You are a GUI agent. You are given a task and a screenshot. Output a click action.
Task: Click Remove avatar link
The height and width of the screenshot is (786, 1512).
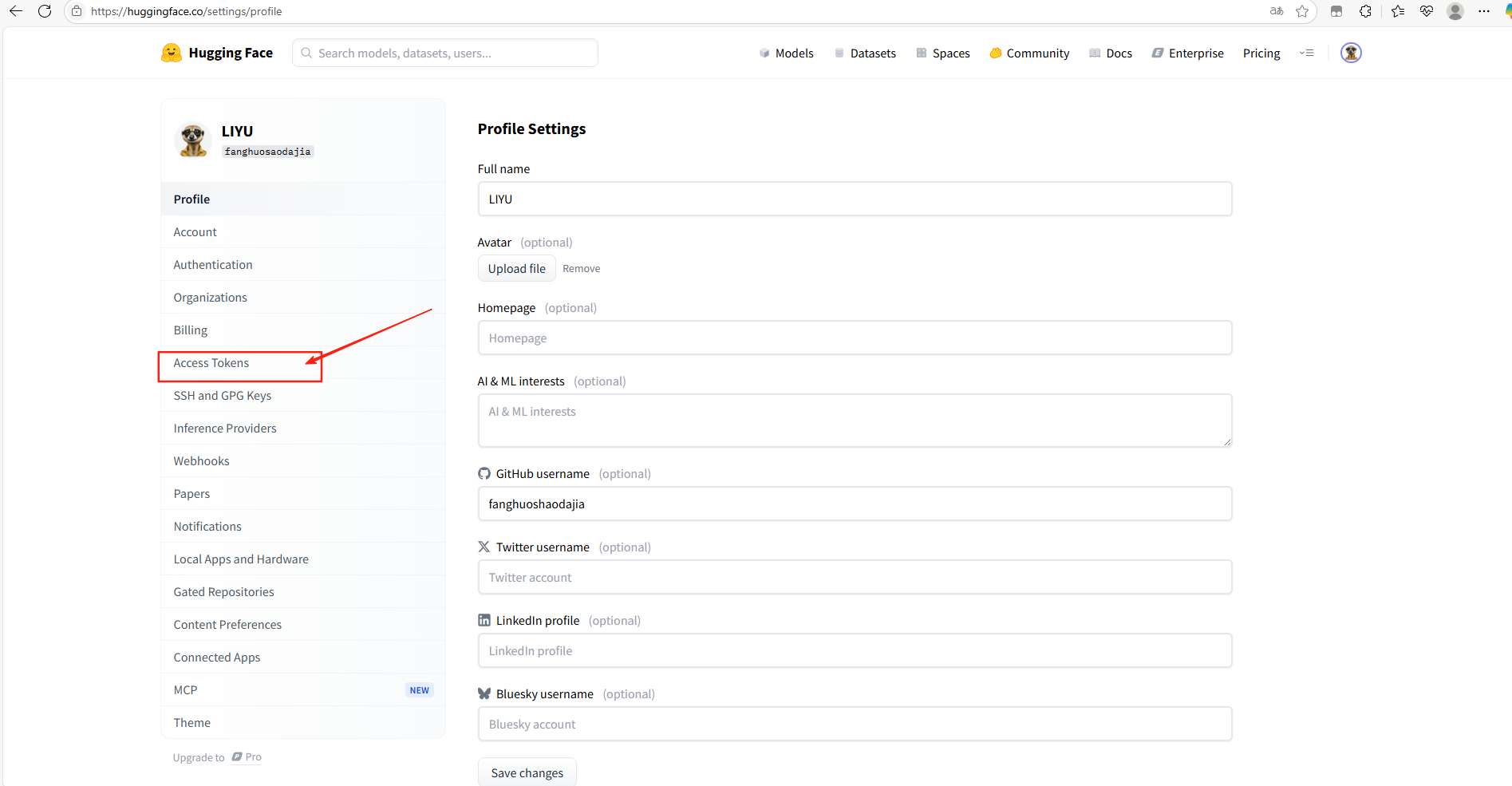point(581,268)
